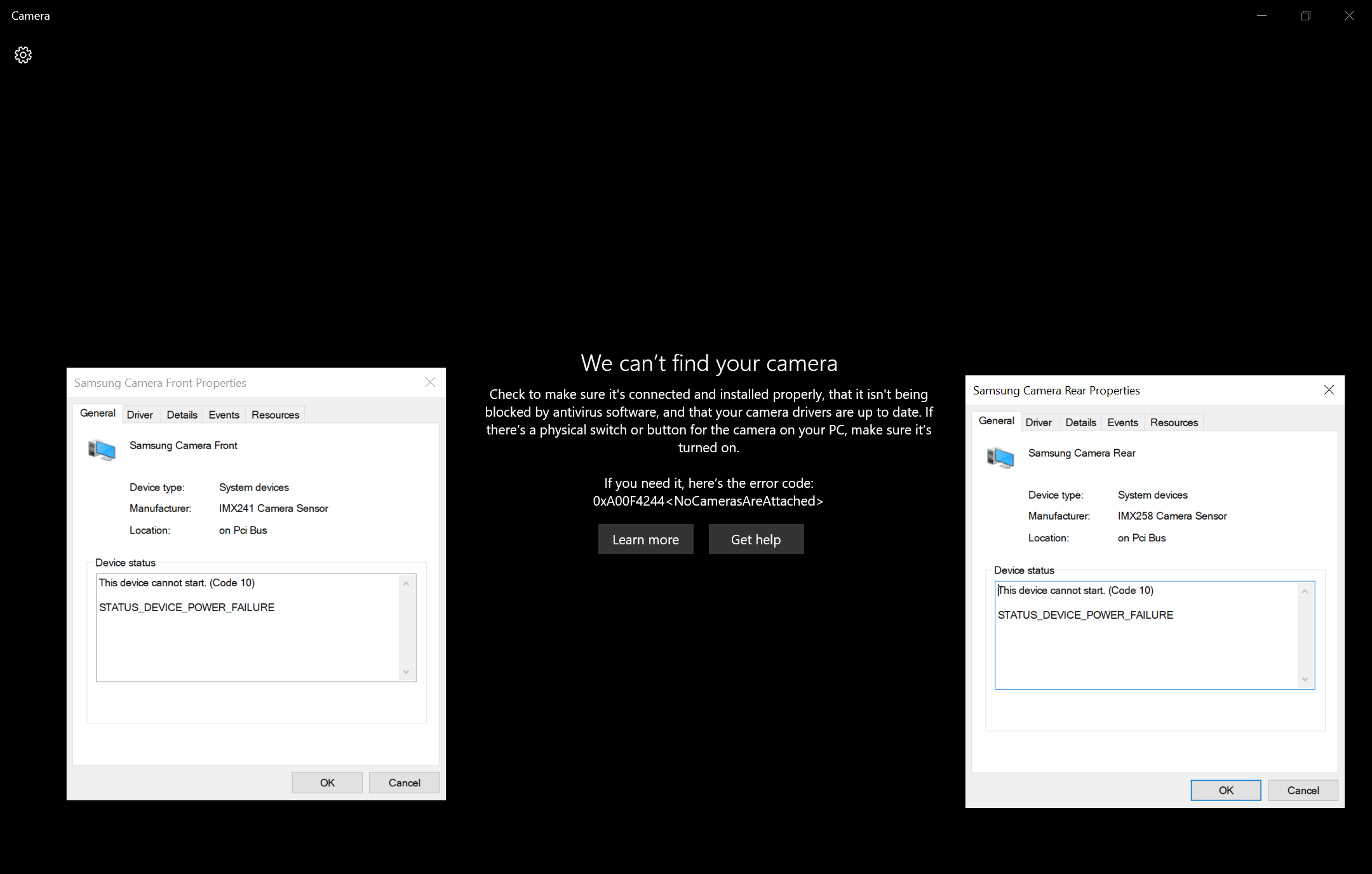Switch to Driver tab in Front Properties
The width and height of the screenshot is (1372, 874).
tap(140, 415)
